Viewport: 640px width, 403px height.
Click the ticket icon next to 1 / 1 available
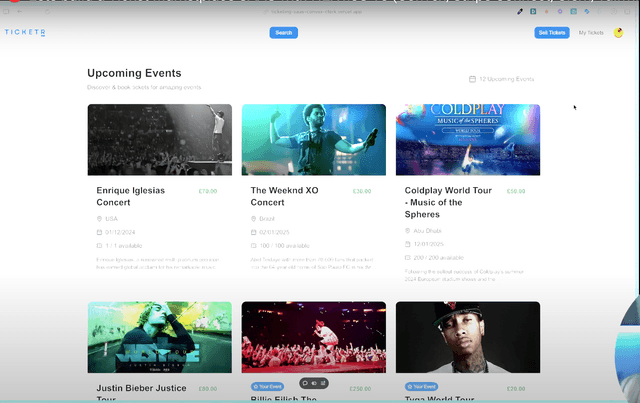[99, 246]
